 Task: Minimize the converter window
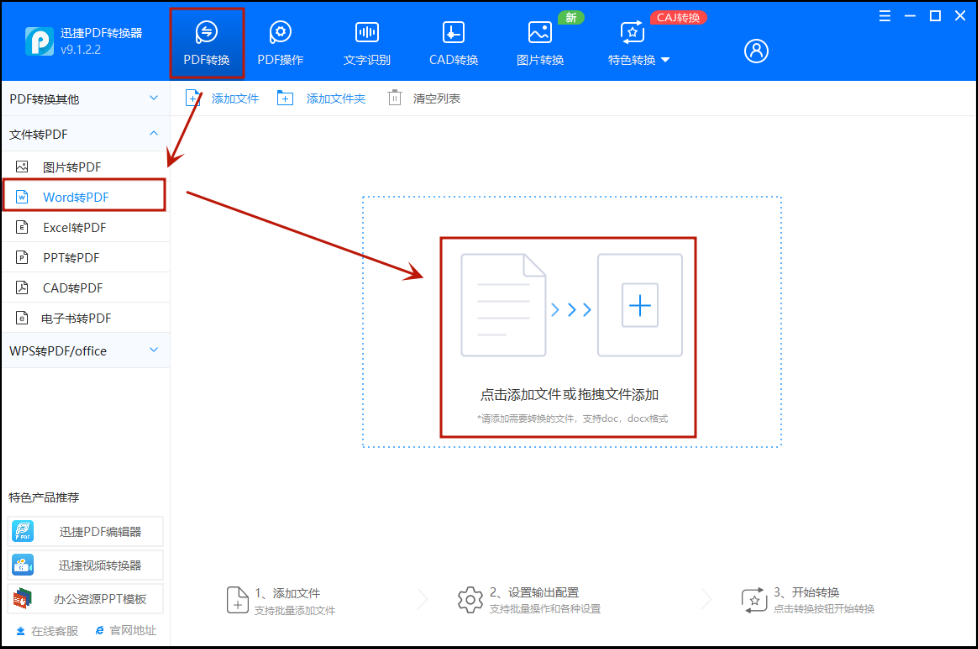pyautogui.click(x=910, y=16)
